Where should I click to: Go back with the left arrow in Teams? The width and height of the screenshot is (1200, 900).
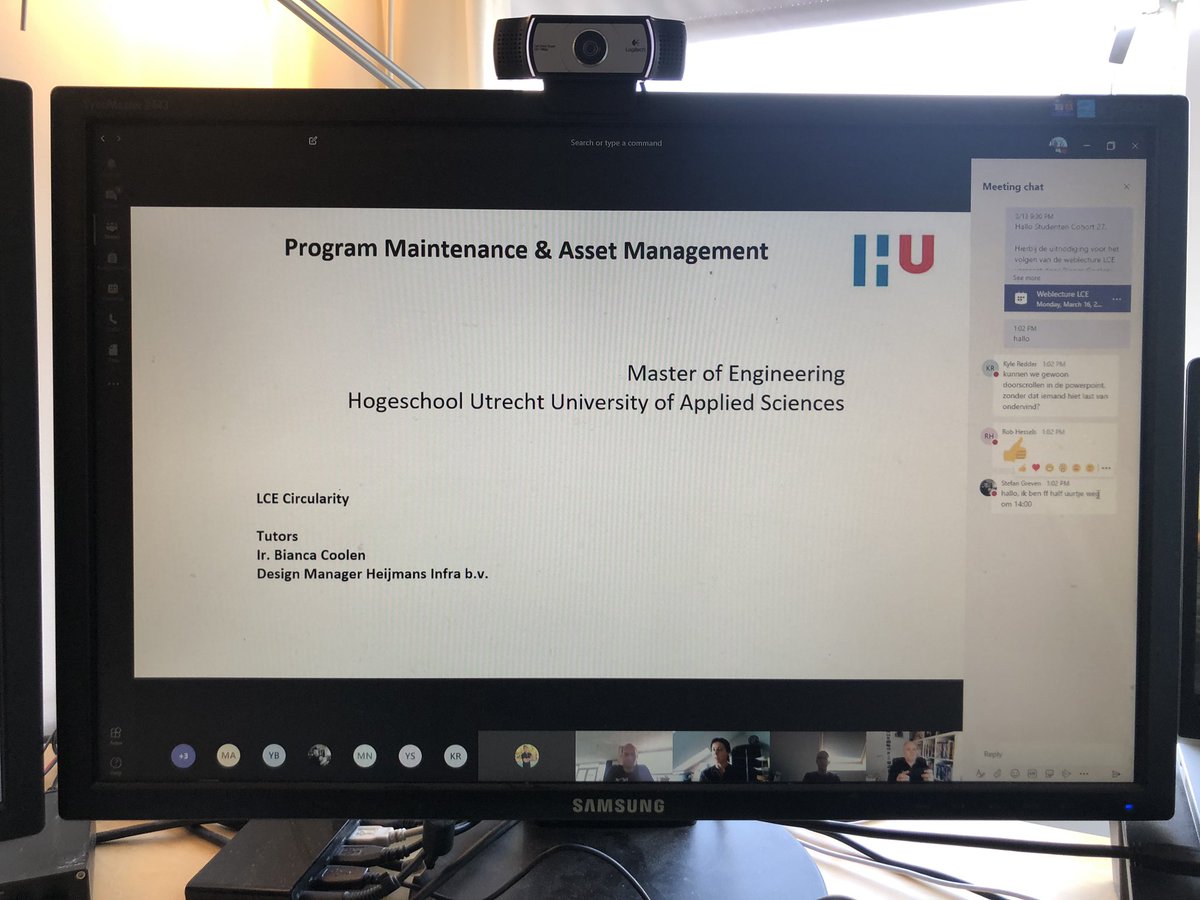102,138
